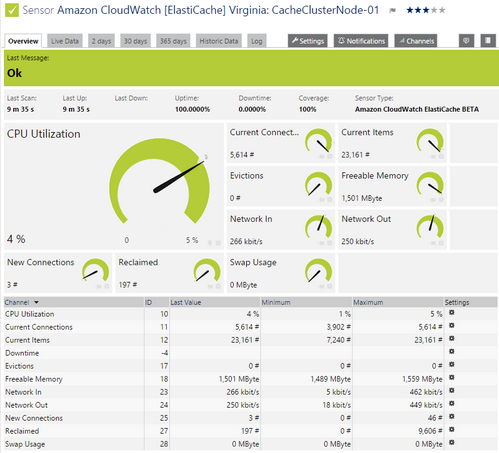Open gear settings for Evictions channel
Image resolution: width=499 pixels, height=453 pixels.
click(x=451, y=364)
